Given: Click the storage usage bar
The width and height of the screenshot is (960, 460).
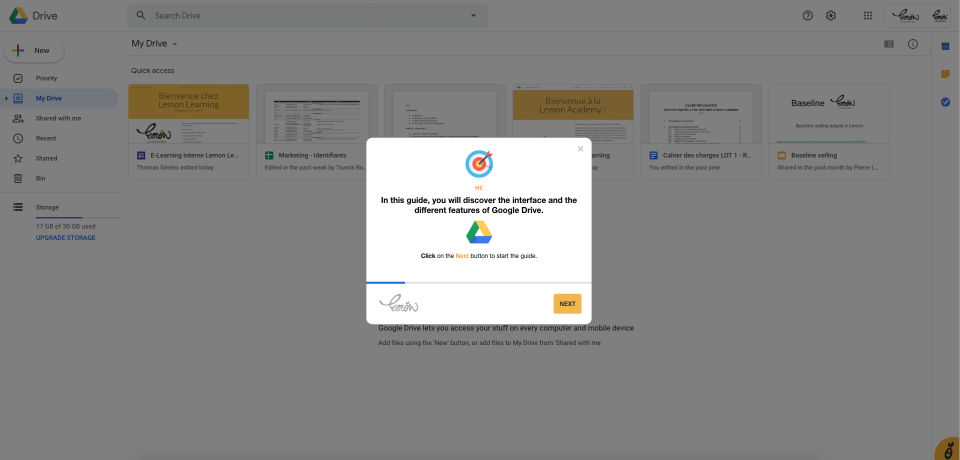Looking at the screenshot, I should click(77, 217).
